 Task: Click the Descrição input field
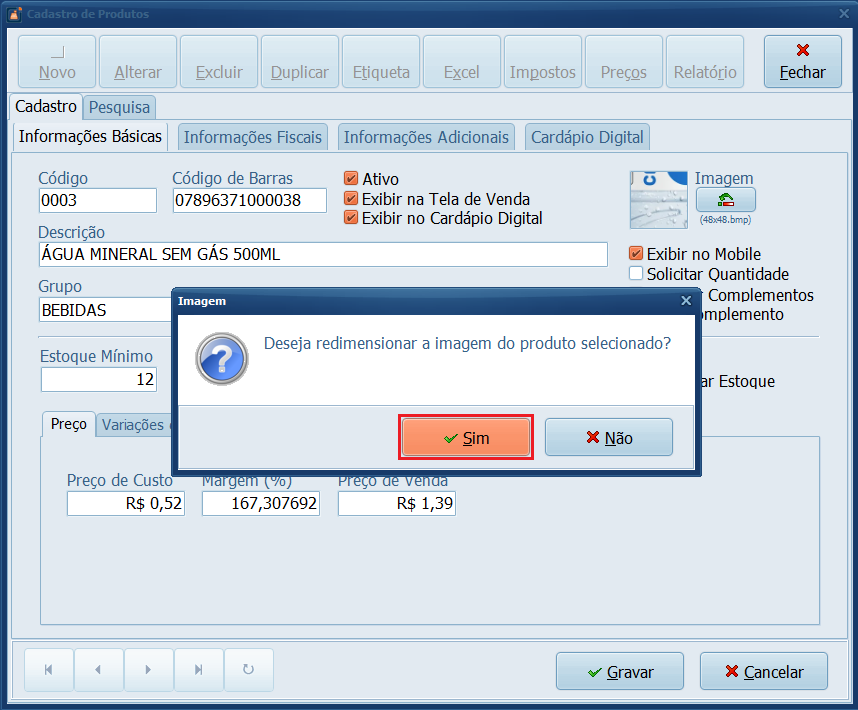[x=322, y=255]
